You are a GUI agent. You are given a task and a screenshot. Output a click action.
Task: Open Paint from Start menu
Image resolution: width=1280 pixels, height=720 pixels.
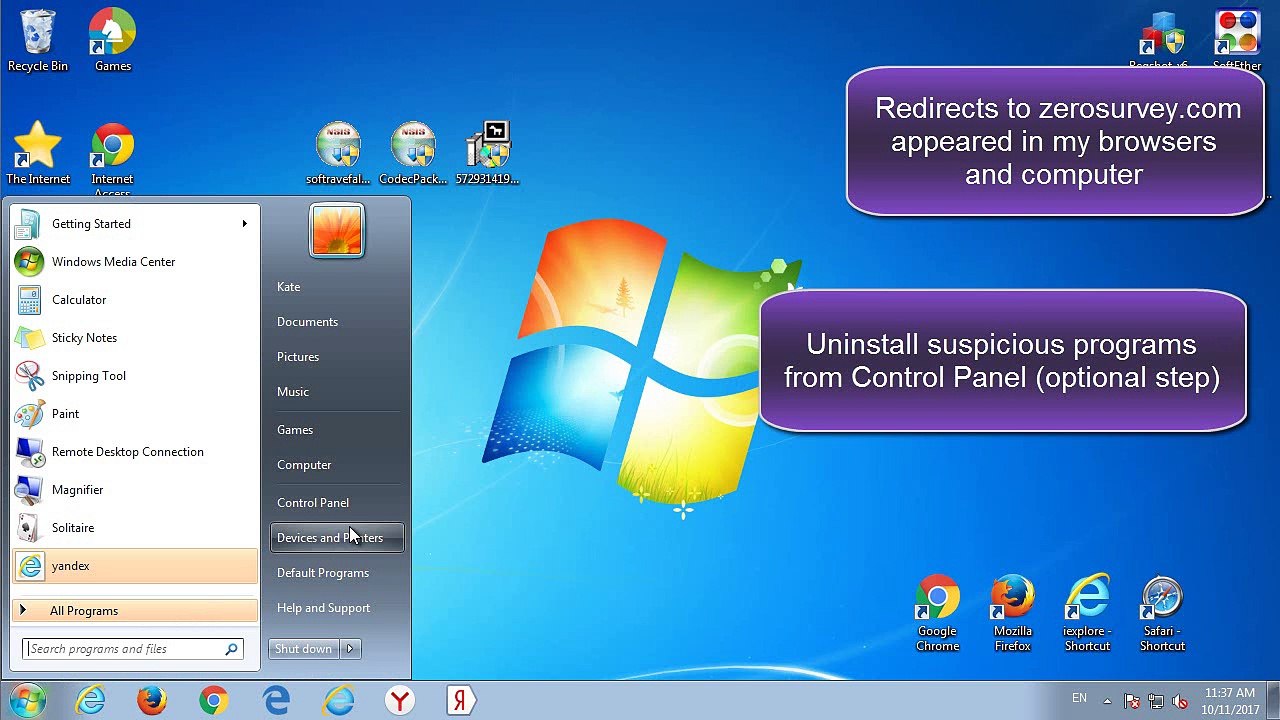[135, 414]
